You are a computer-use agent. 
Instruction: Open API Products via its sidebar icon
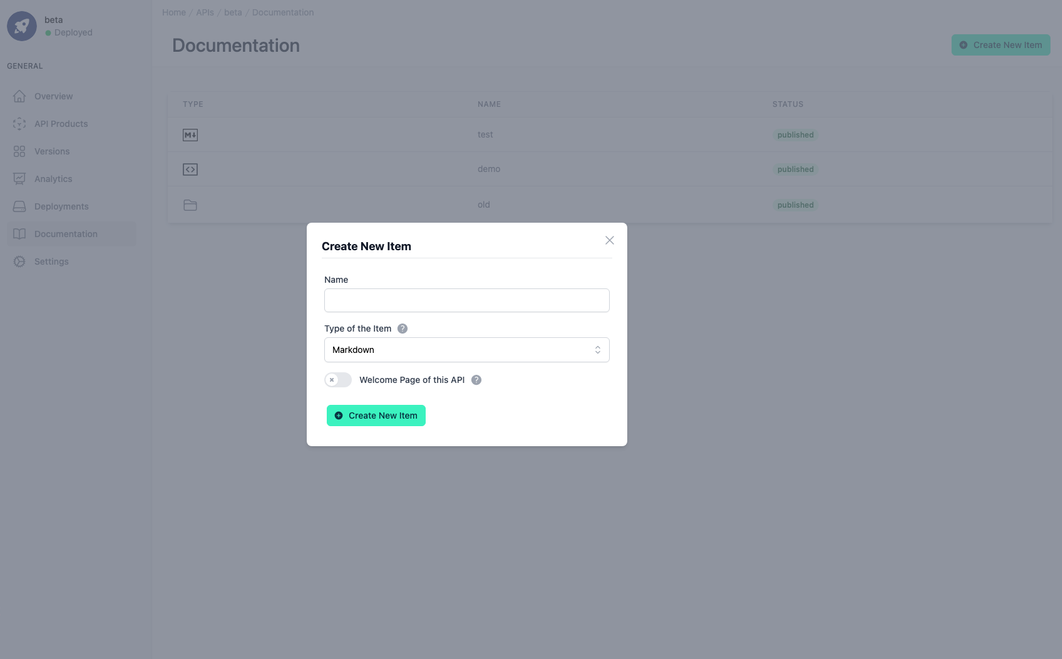tap(18, 123)
